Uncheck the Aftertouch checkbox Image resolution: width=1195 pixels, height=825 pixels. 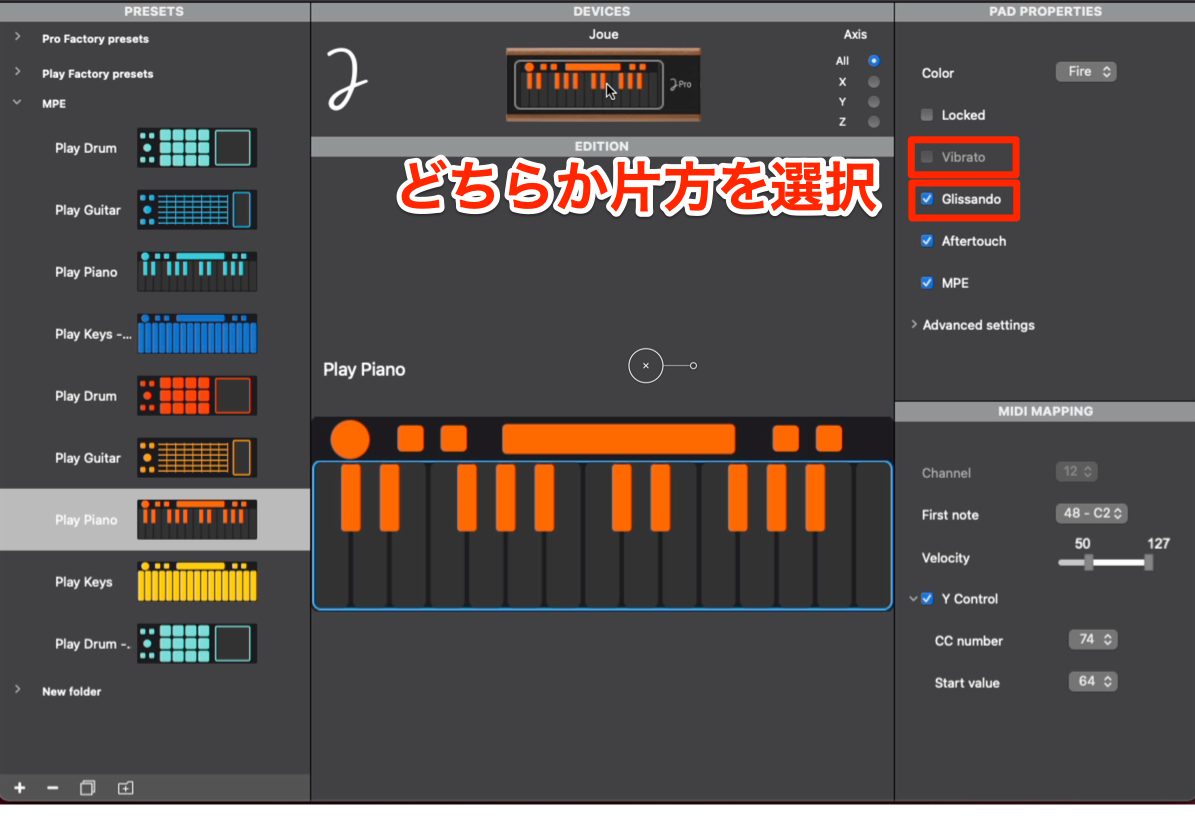tap(927, 241)
